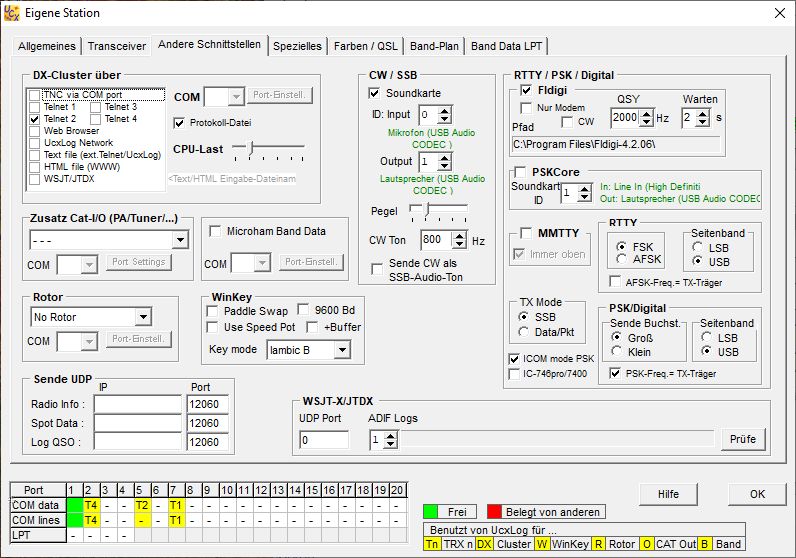The width and height of the screenshot is (796, 558).
Task: Click the UcxLog icon in title bar
Action: point(13,12)
